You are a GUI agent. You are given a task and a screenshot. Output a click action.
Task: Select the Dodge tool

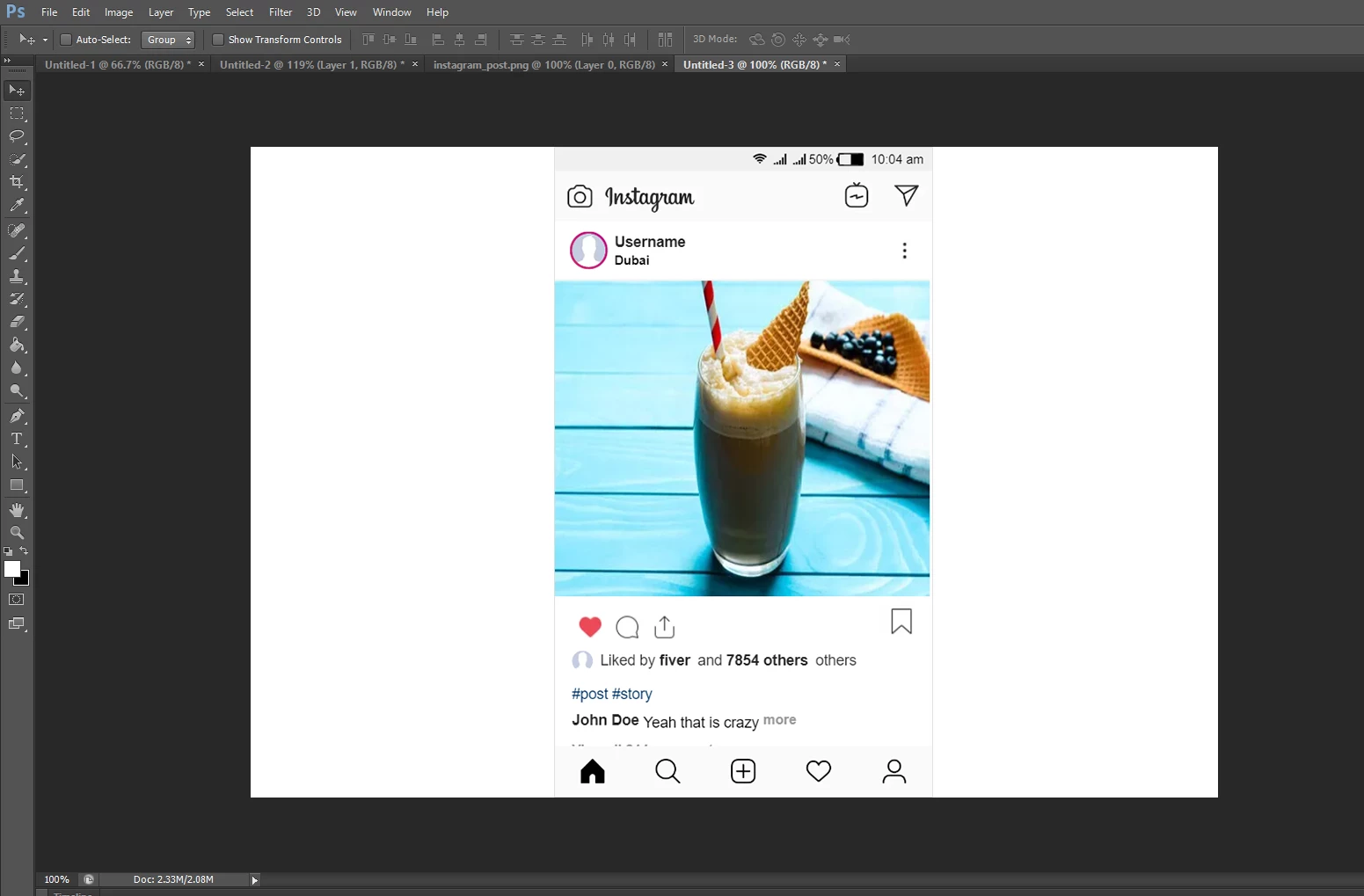coord(17,390)
